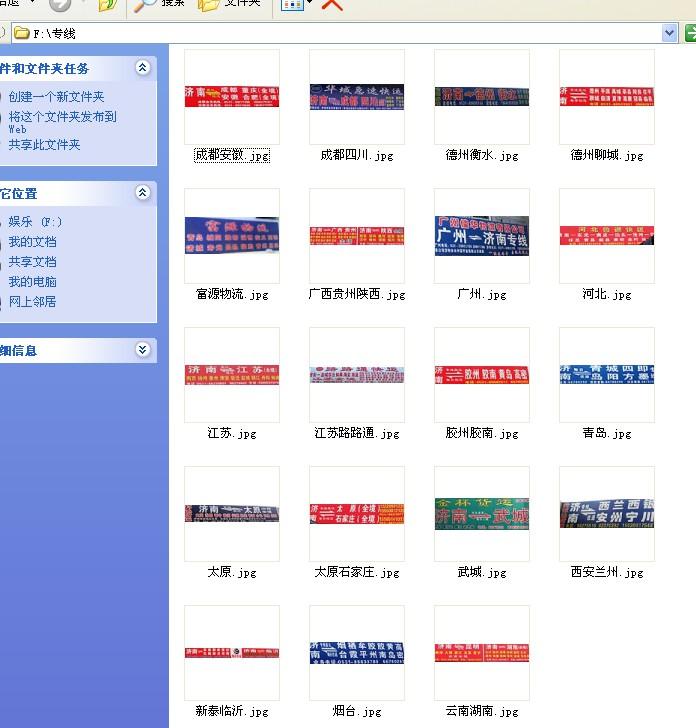Select the 广州.jpg thumbnail
Screen dimensions: 696x728
point(481,235)
